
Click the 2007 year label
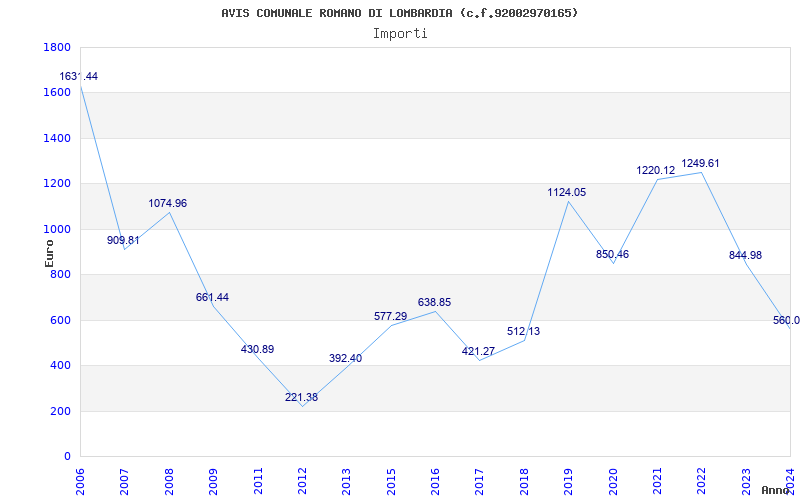(x=124, y=482)
